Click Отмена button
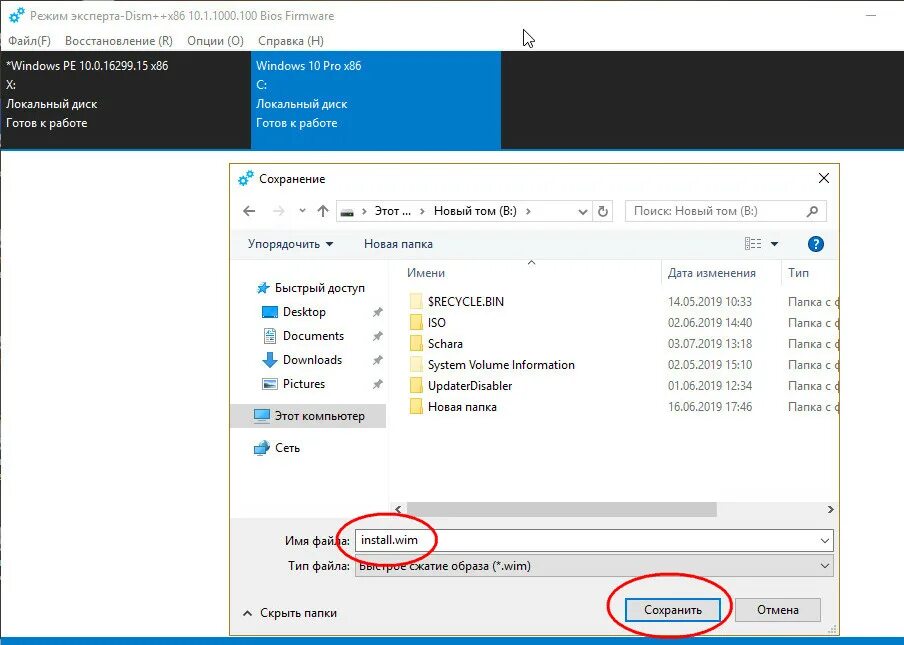The width and height of the screenshot is (904, 645). pos(778,610)
